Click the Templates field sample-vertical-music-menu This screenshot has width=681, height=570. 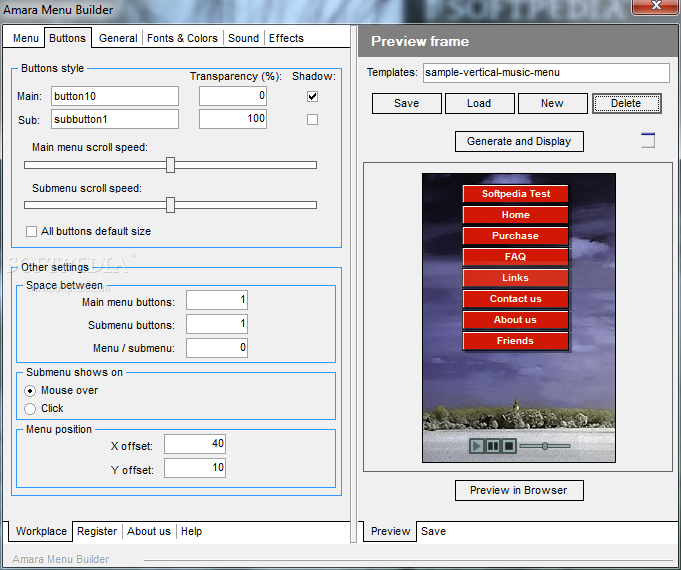click(546, 73)
